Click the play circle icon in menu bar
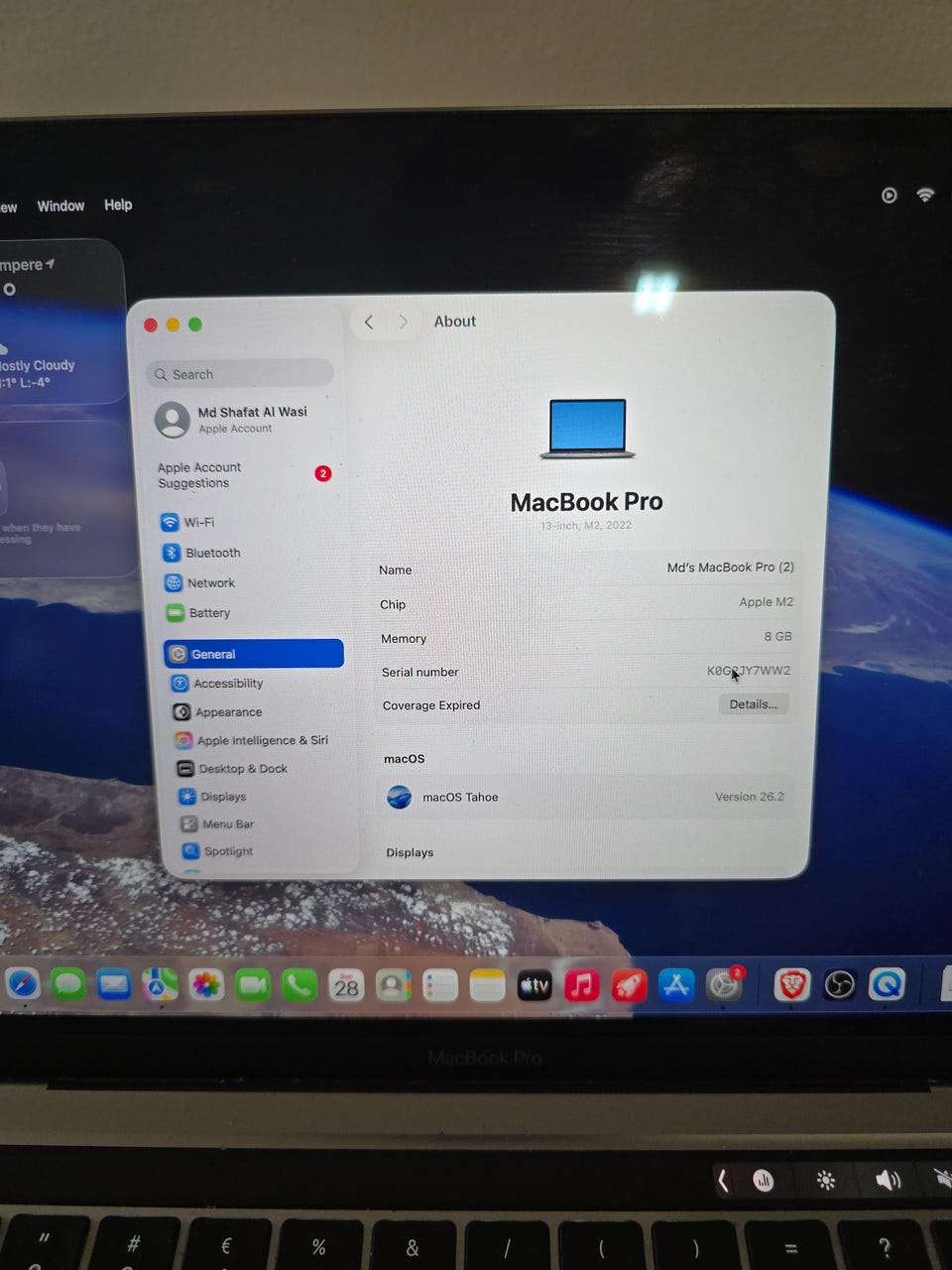952x1270 pixels. click(890, 195)
